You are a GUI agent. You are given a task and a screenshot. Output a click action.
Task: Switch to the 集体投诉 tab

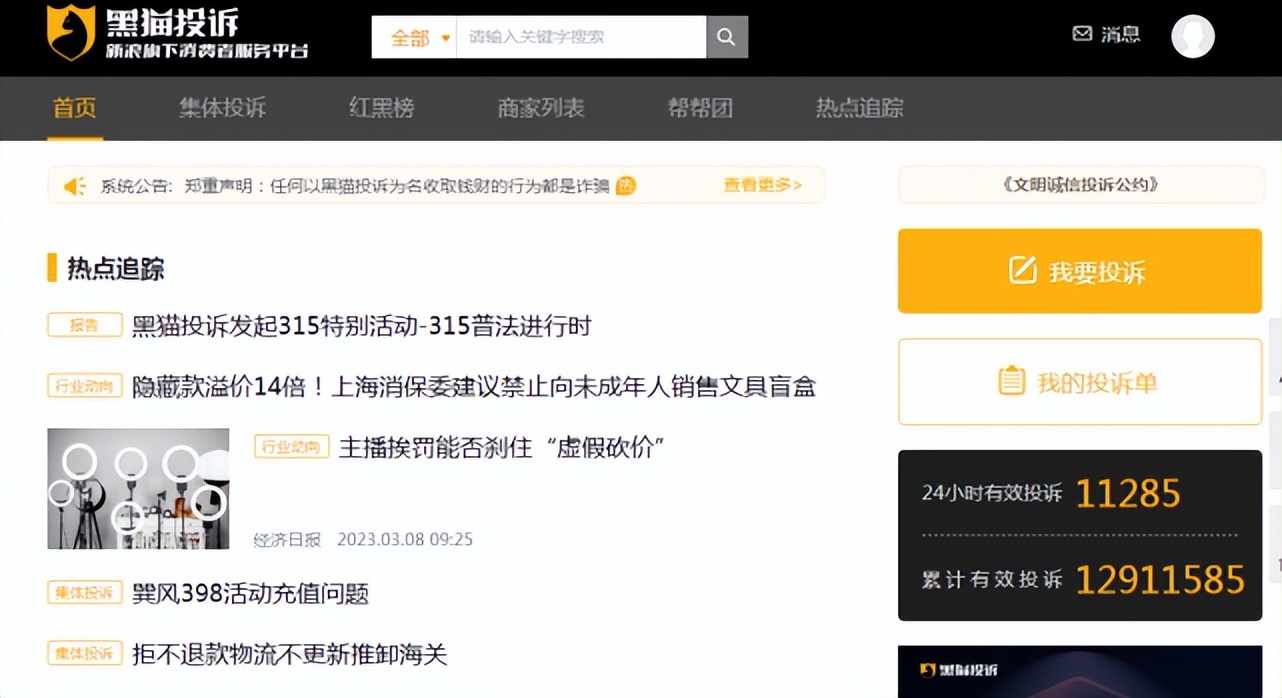222,109
